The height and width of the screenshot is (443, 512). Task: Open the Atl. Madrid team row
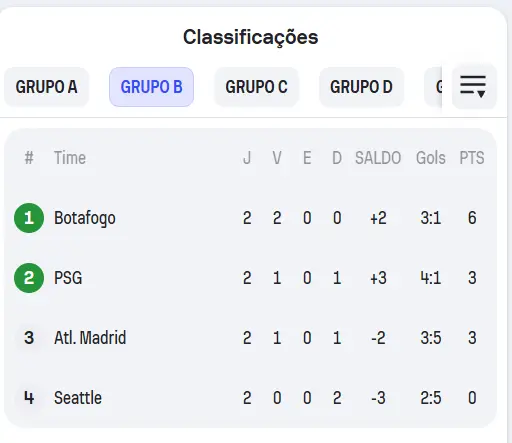click(250, 338)
